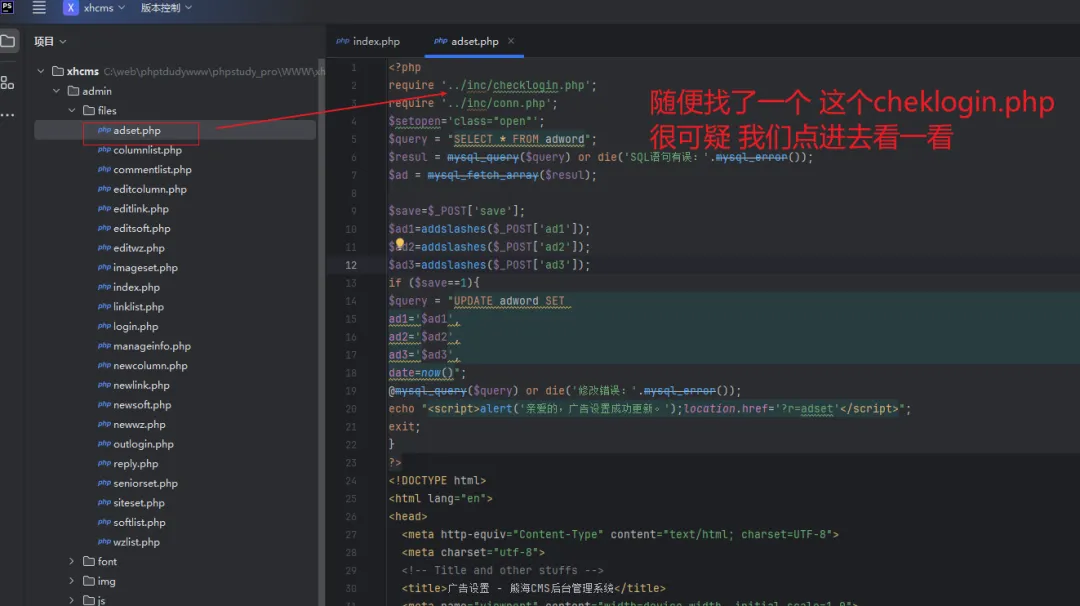1080x606 pixels.
Task: Click the img folder icon
Action: (x=89, y=581)
